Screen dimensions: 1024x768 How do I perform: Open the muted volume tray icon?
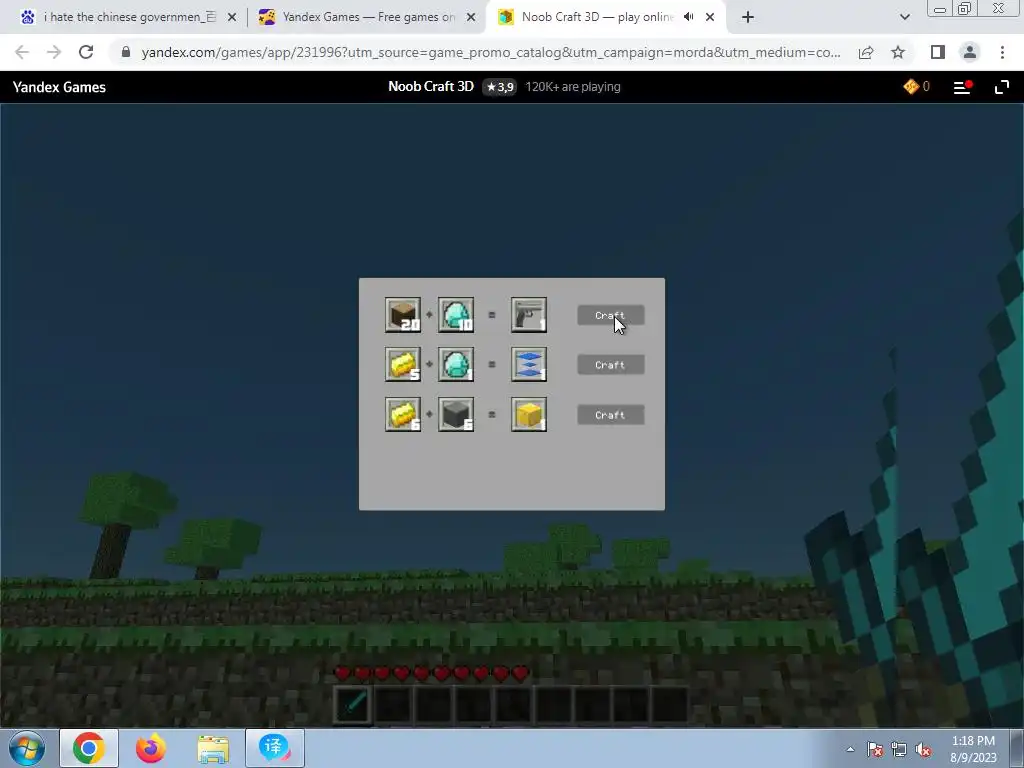pos(923,749)
